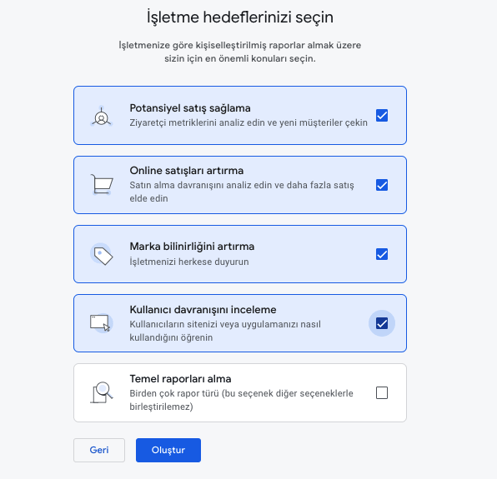Viewport: 497px width, 479px height.
Task: Choose the Temel raporları alma title
Action: [180, 379]
